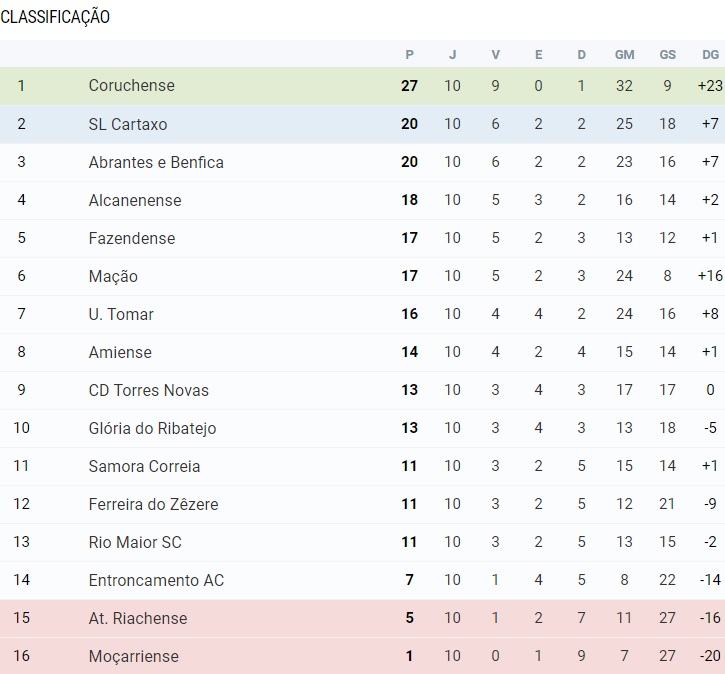Open the SL Cartaxo team link
Screen dimensions: 725x674
(x=128, y=124)
